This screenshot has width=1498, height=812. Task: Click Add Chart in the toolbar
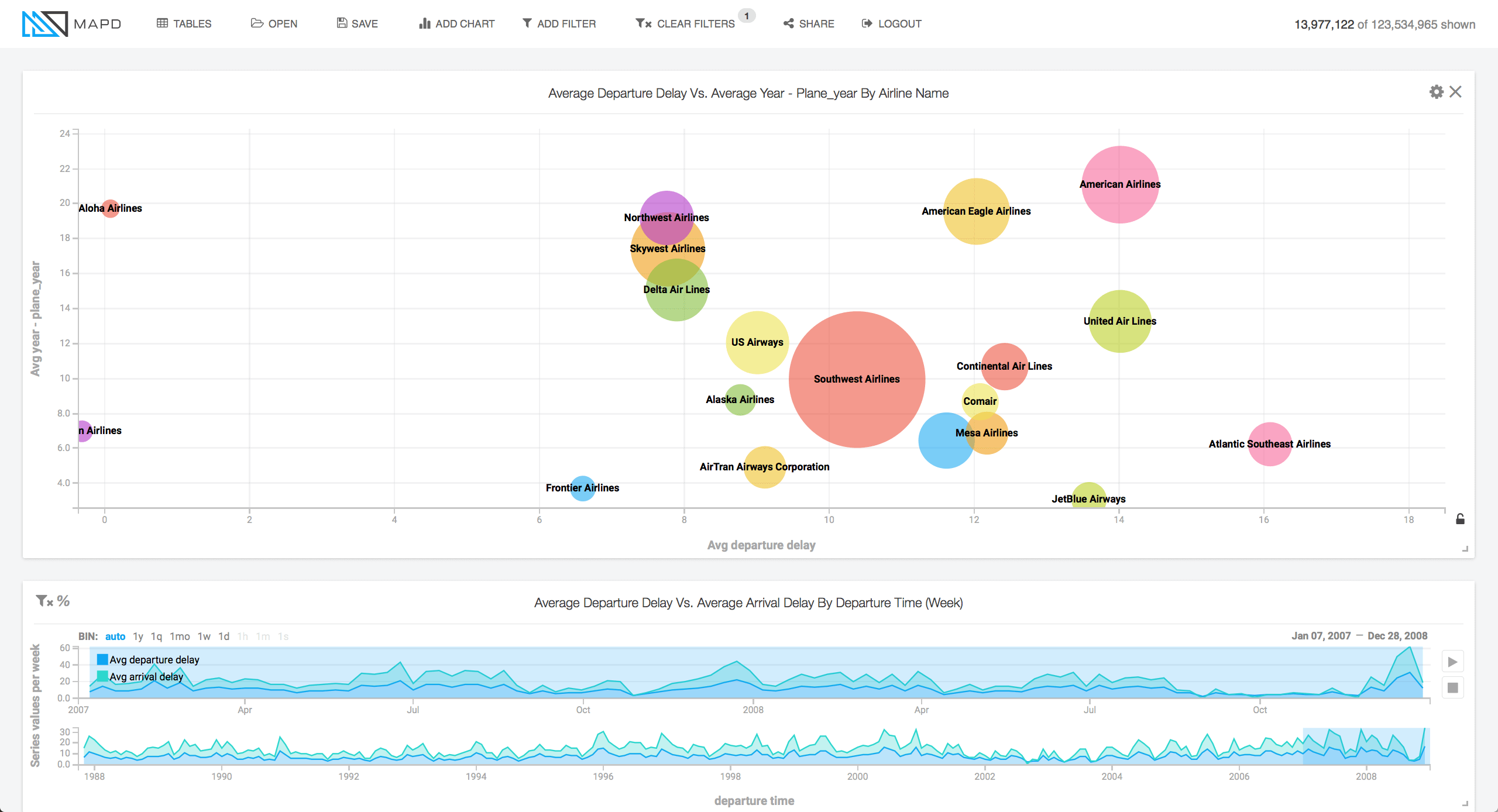click(457, 24)
